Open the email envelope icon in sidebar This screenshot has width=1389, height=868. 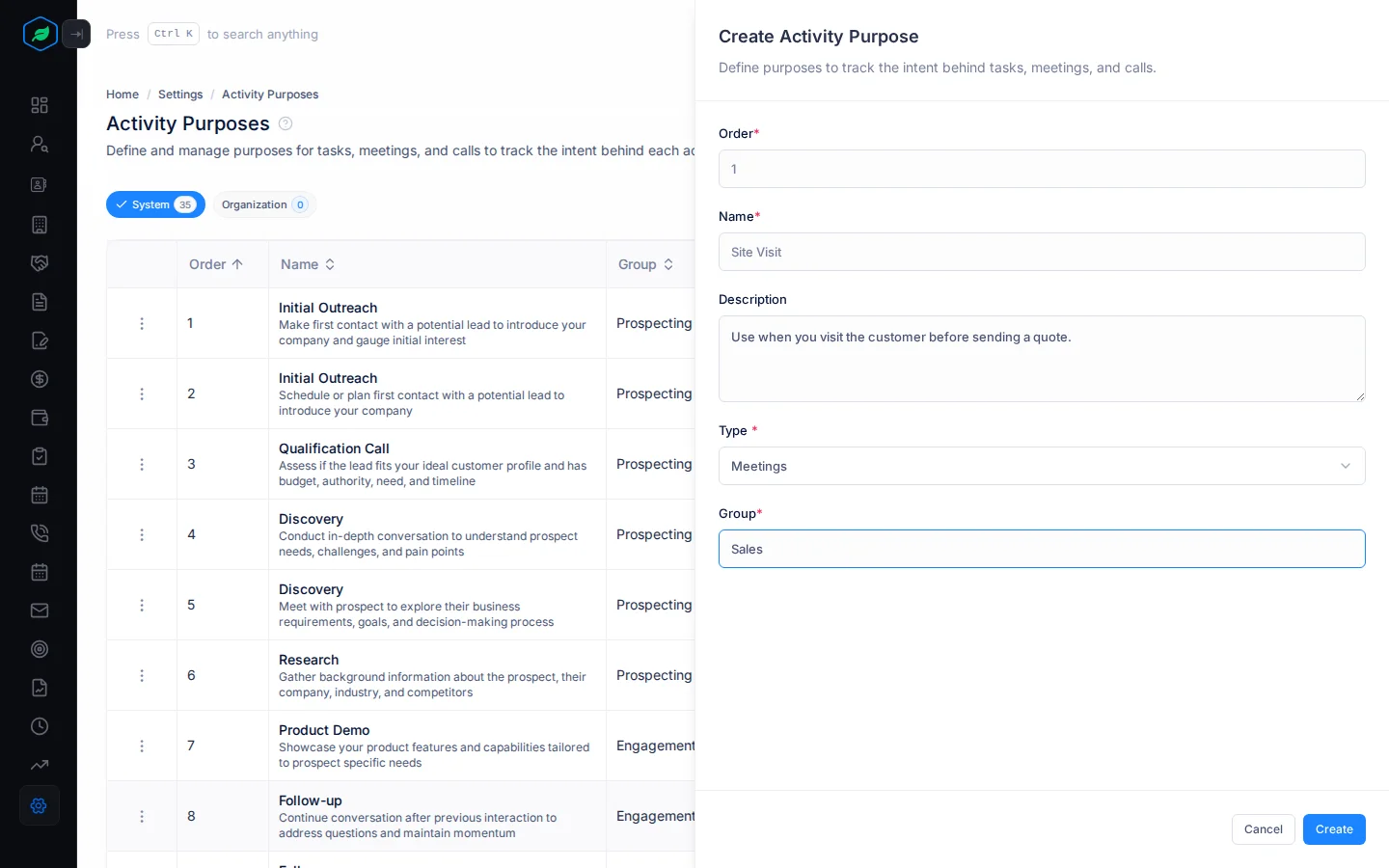tap(40, 610)
